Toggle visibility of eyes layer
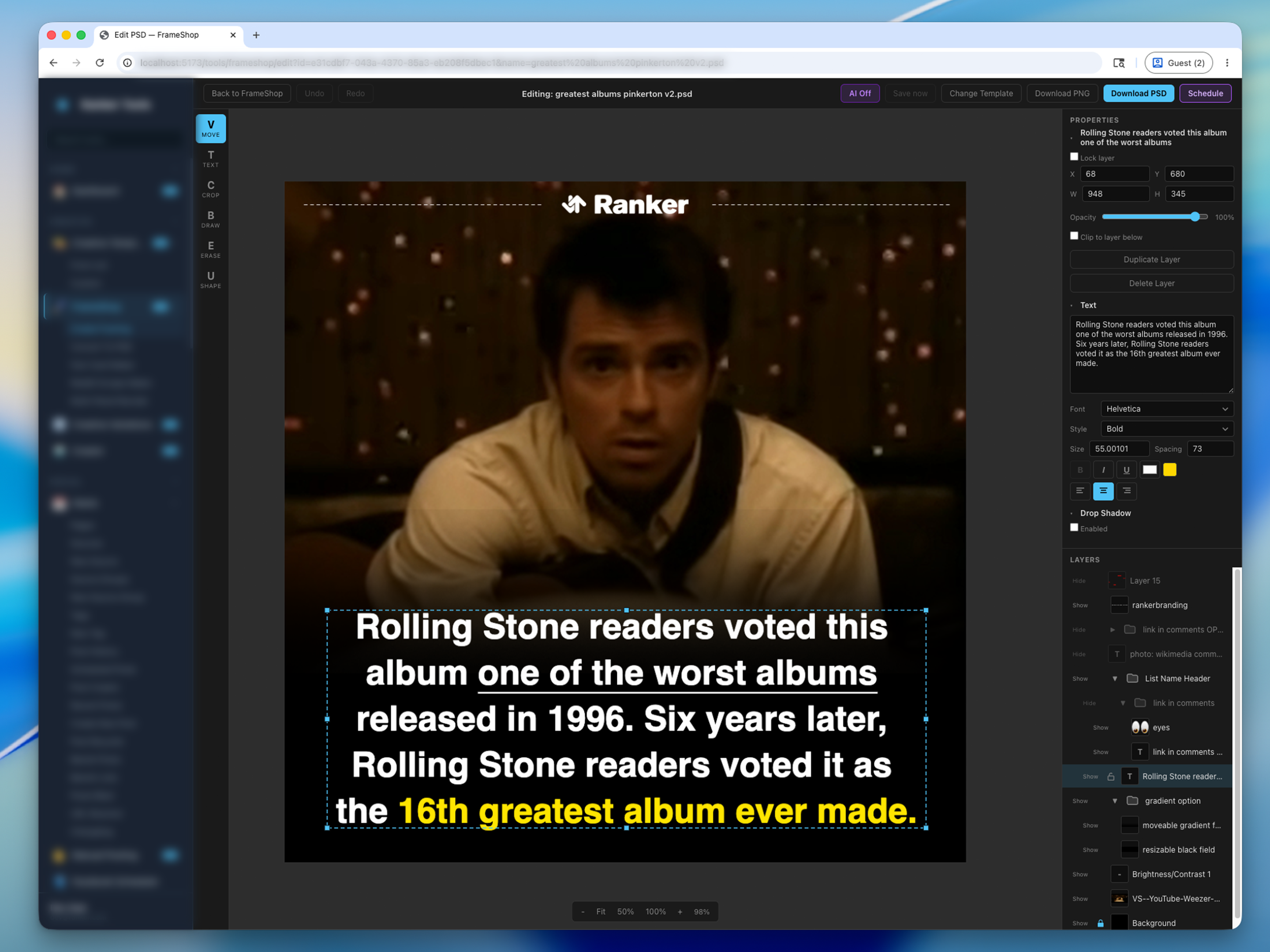This screenshot has height=952, width=1270. 1101,728
